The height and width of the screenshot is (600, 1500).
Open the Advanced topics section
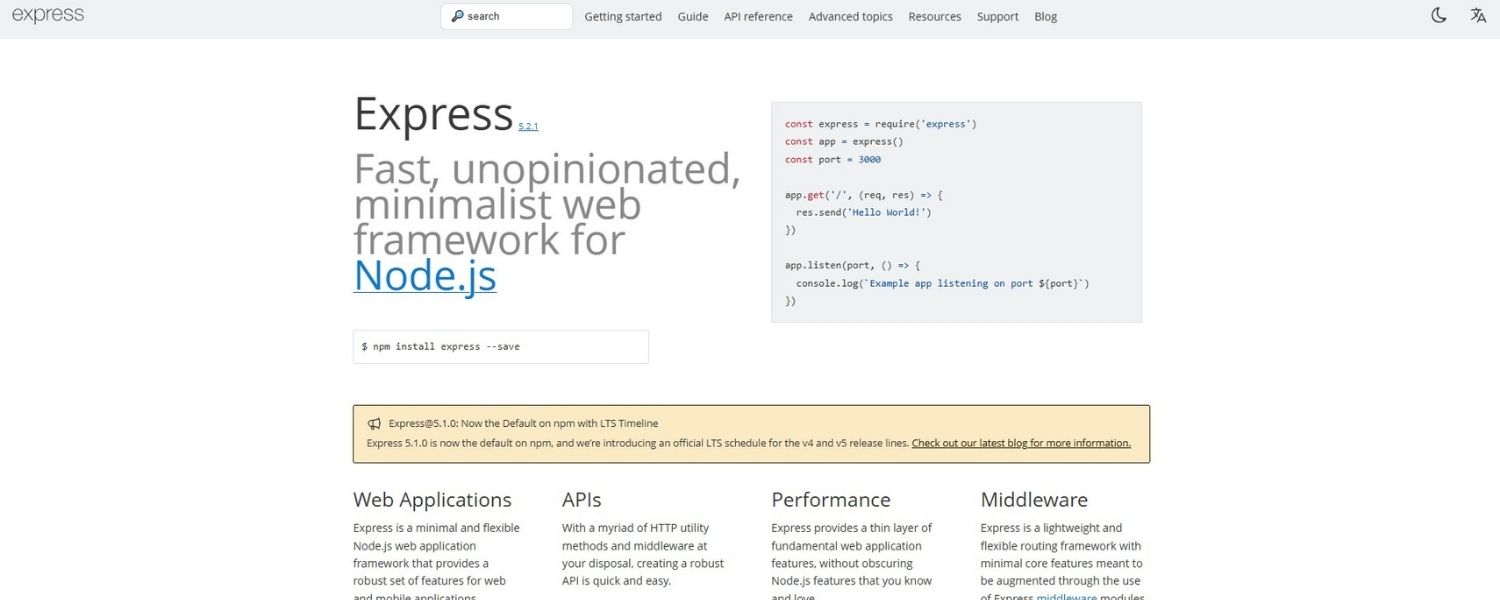[850, 16]
